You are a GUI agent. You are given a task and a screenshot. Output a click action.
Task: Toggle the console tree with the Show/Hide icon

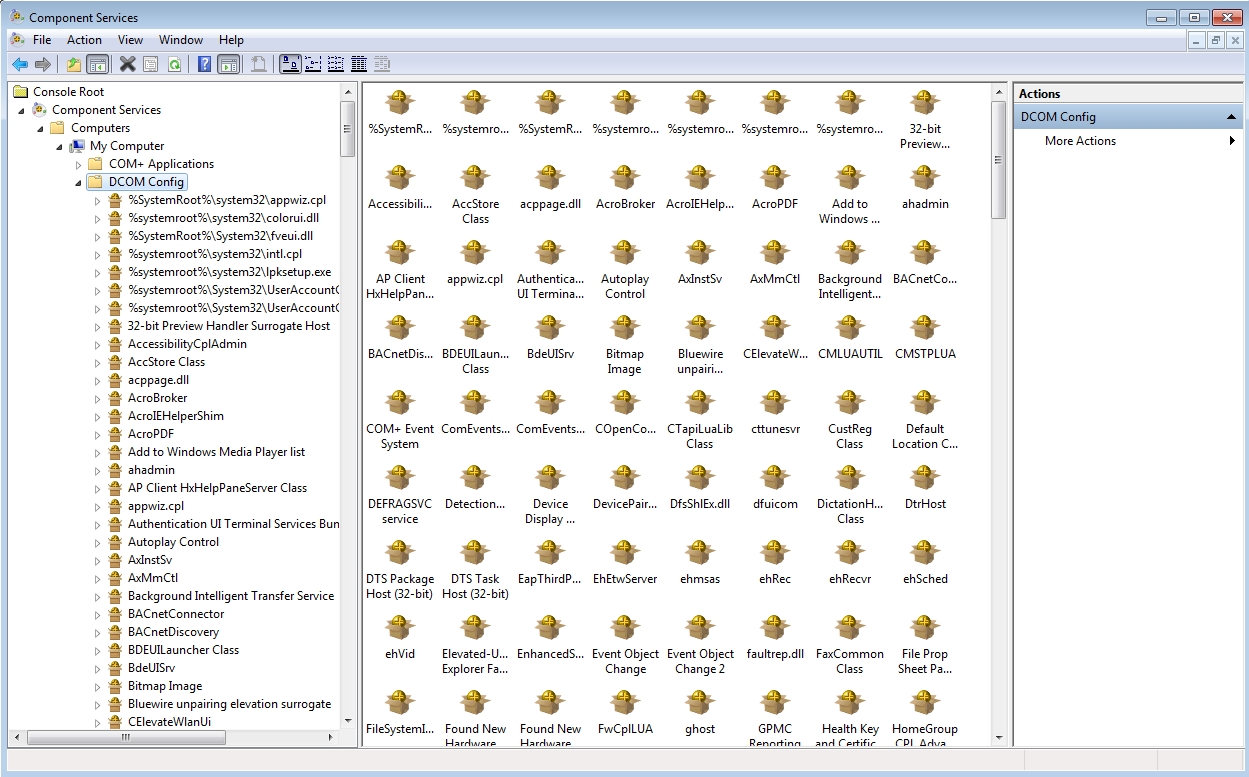point(97,63)
